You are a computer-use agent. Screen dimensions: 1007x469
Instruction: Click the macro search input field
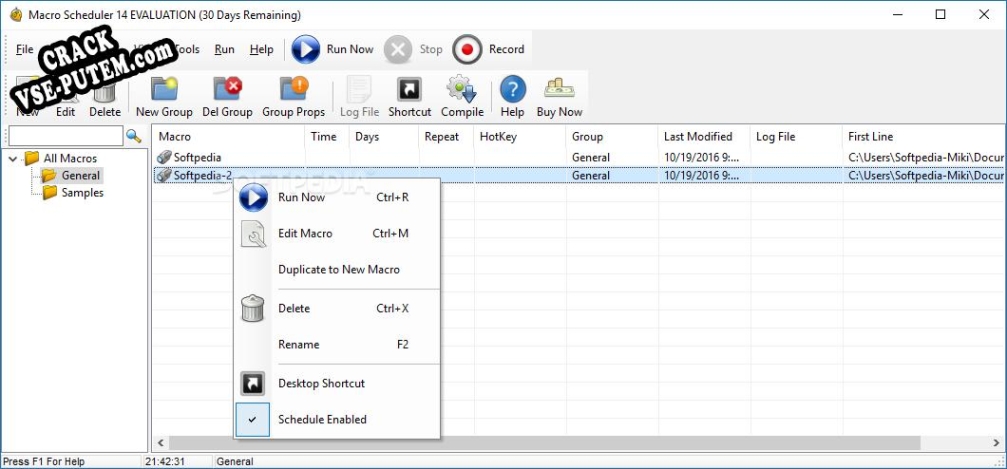[65, 136]
